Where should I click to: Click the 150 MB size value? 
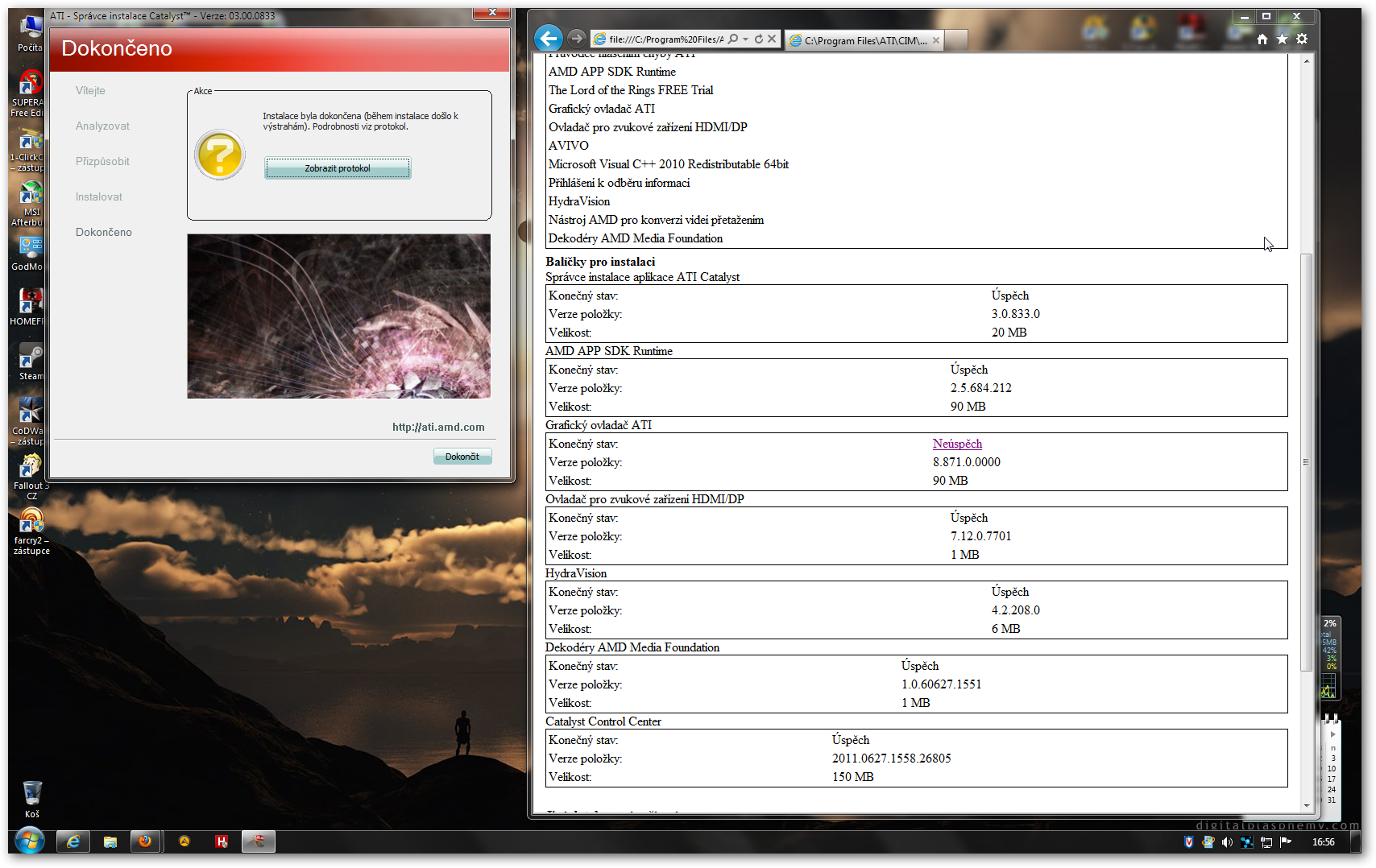852,777
